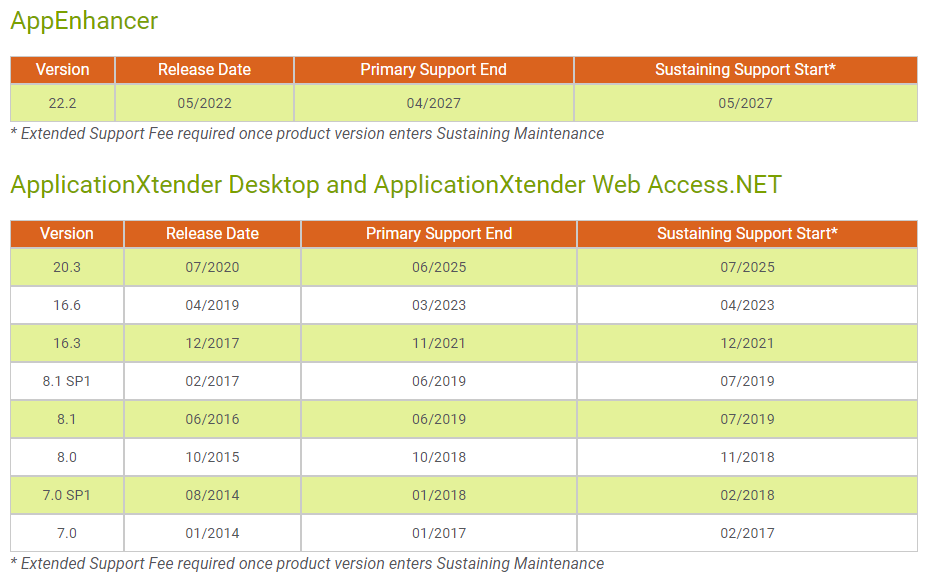The width and height of the screenshot is (939, 581).
Task: Click Sustaining Support Start header in ApplicationXtender table
Action: pyautogui.click(x=747, y=234)
